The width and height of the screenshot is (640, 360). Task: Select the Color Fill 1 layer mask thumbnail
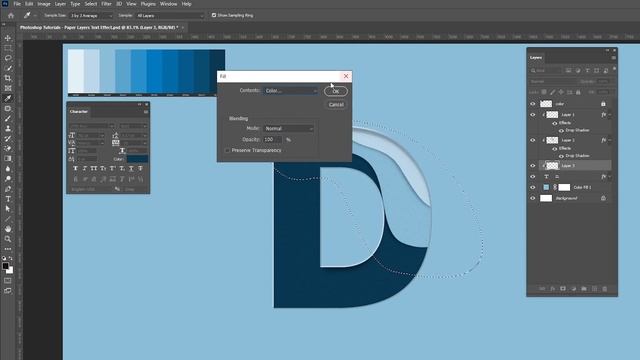564,187
